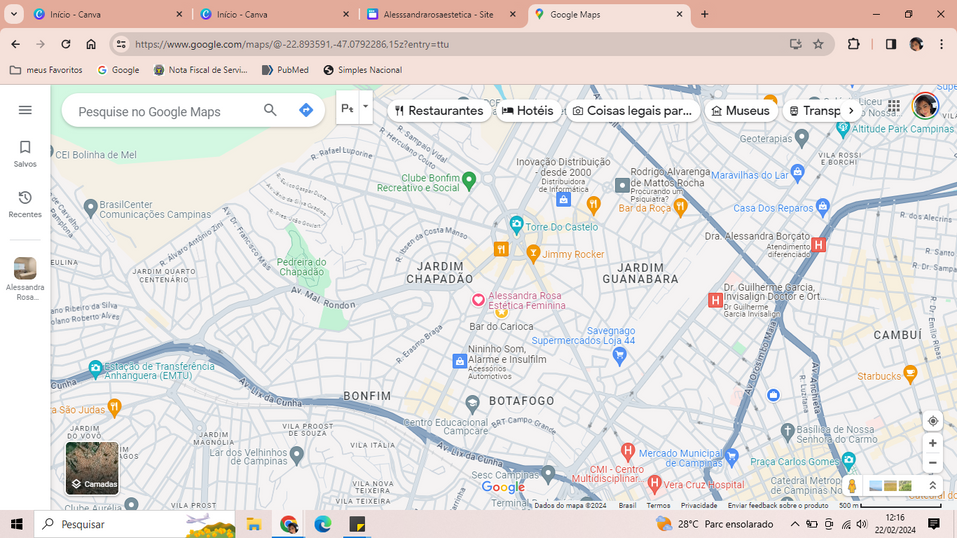Click the address bar URL
This screenshot has width=957, height=538.
[x=292, y=44]
